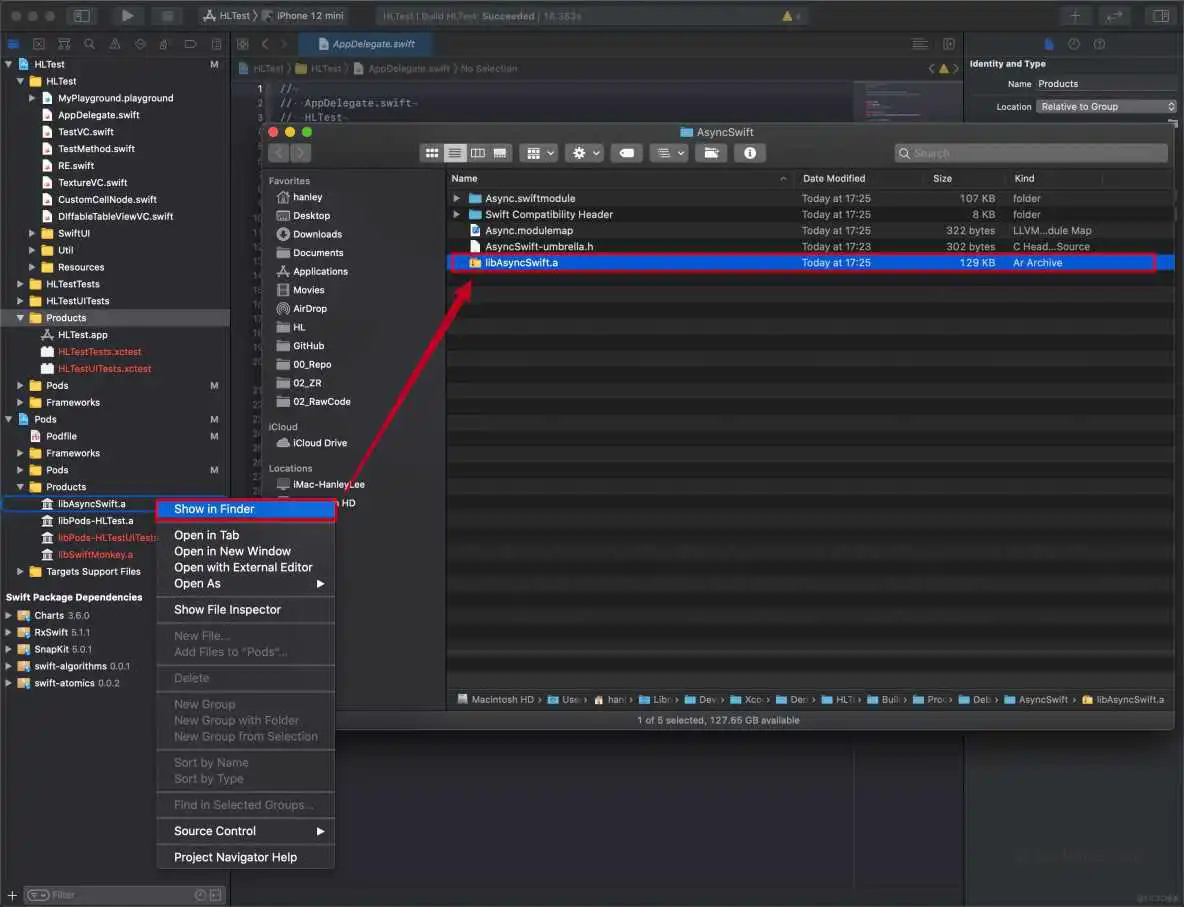This screenshot has height=907, width=1184.
Task: Toggle the Xcode inspectors panel
Action: pyautogui.click(x=1161, y=16)
